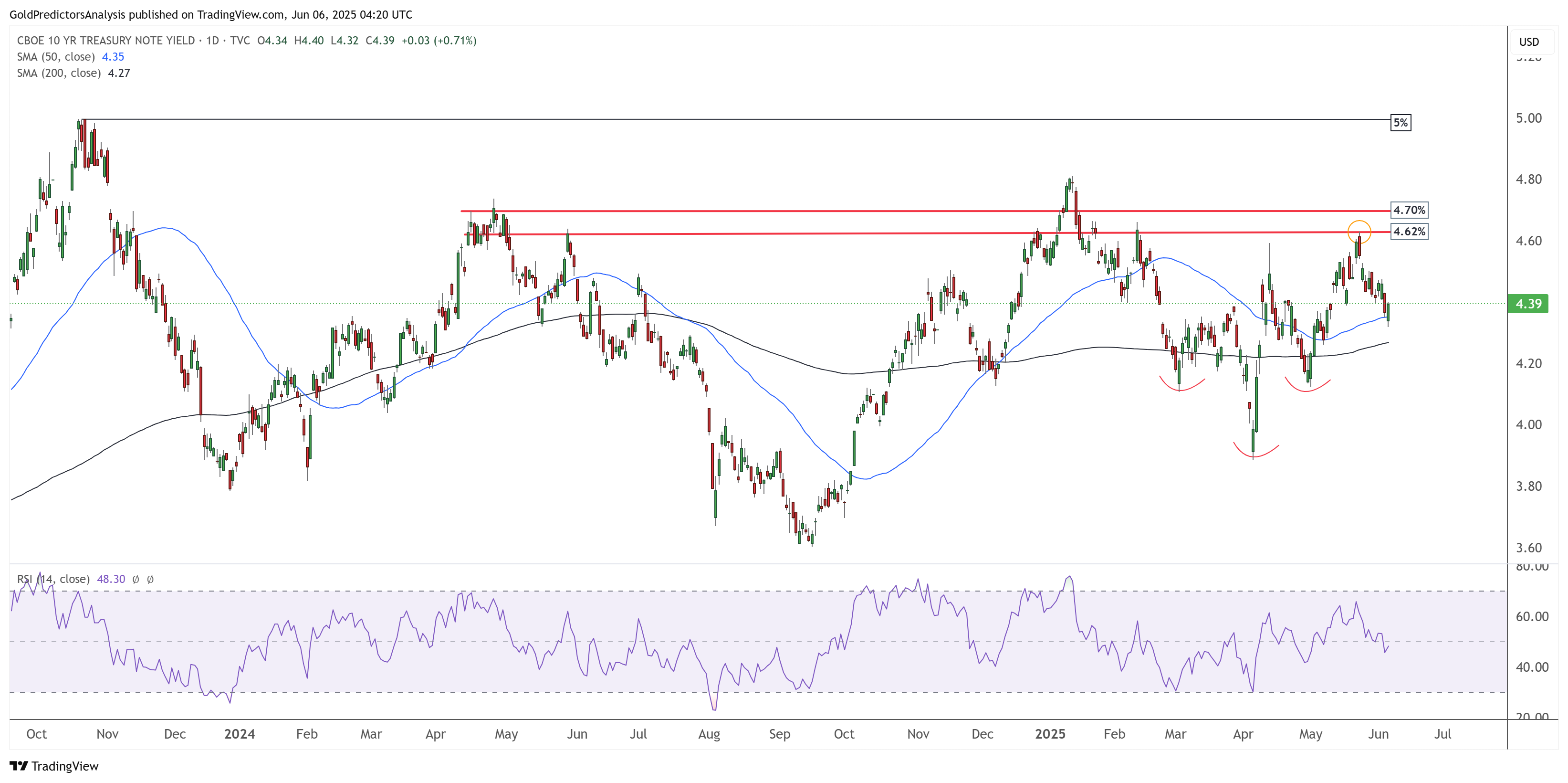
Task: Click the SMA (50, close) indicator legend
Action: (56, 57)
